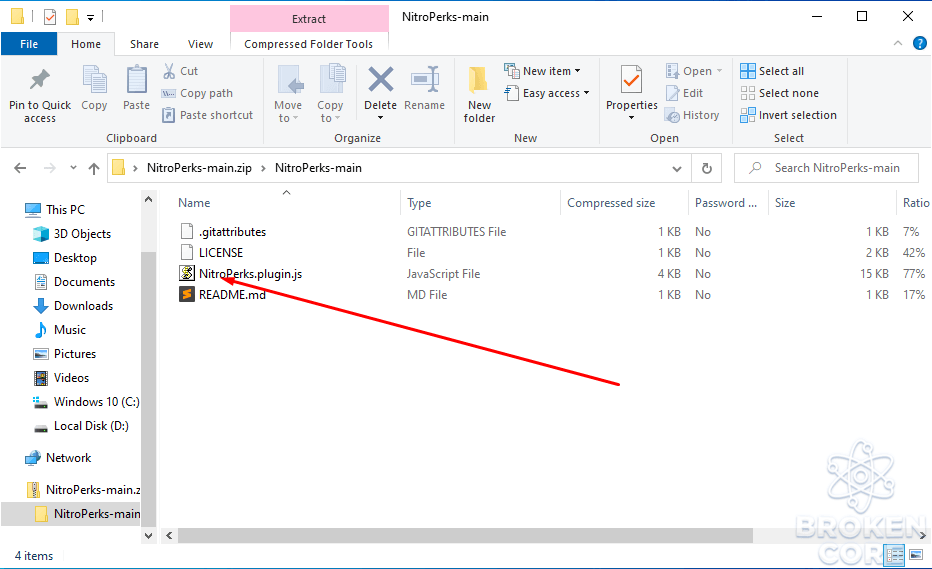This screenshot has height=569, width=932.
Task: Click the History command in ribbon
Action: pos(692,115)
